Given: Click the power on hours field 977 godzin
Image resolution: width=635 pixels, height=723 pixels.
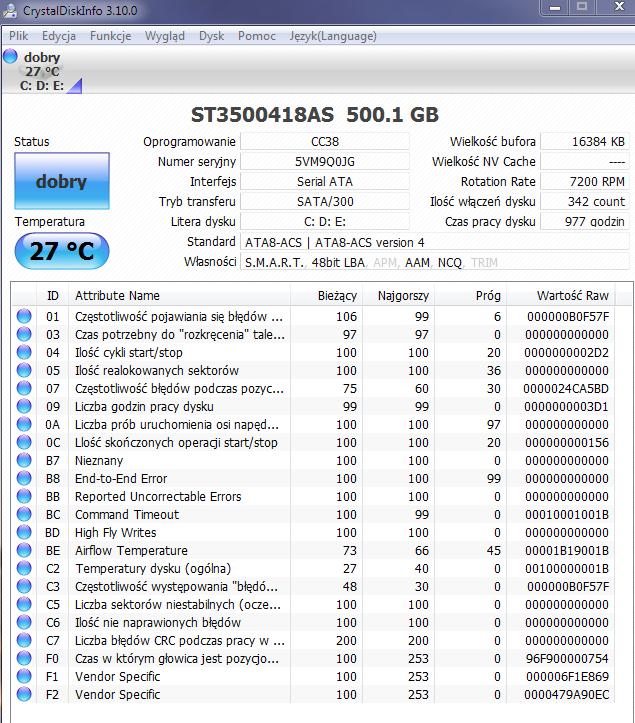Looking at the screenshot, I should click(585, 222).
